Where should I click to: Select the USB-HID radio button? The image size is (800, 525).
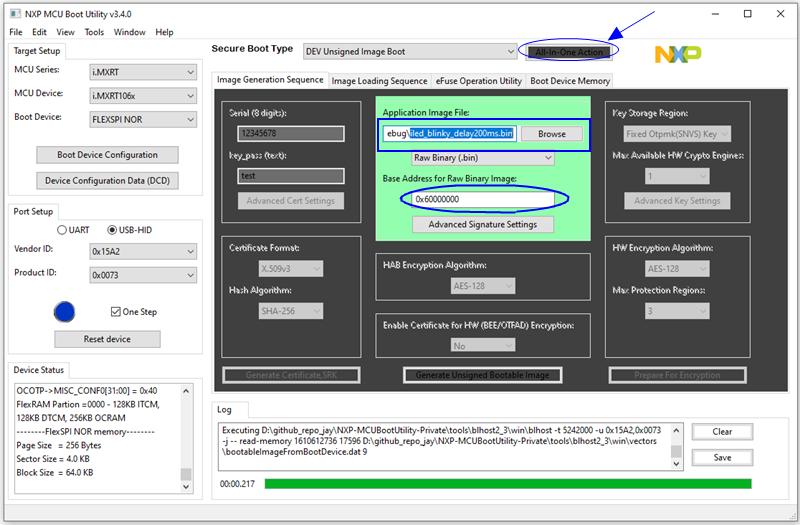point(112,230)
